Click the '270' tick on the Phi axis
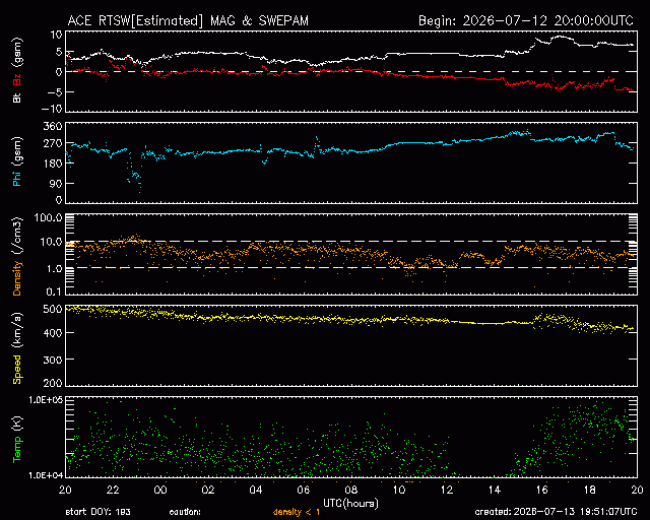Viewport: 650px width, 520px height. coord(53,144)
